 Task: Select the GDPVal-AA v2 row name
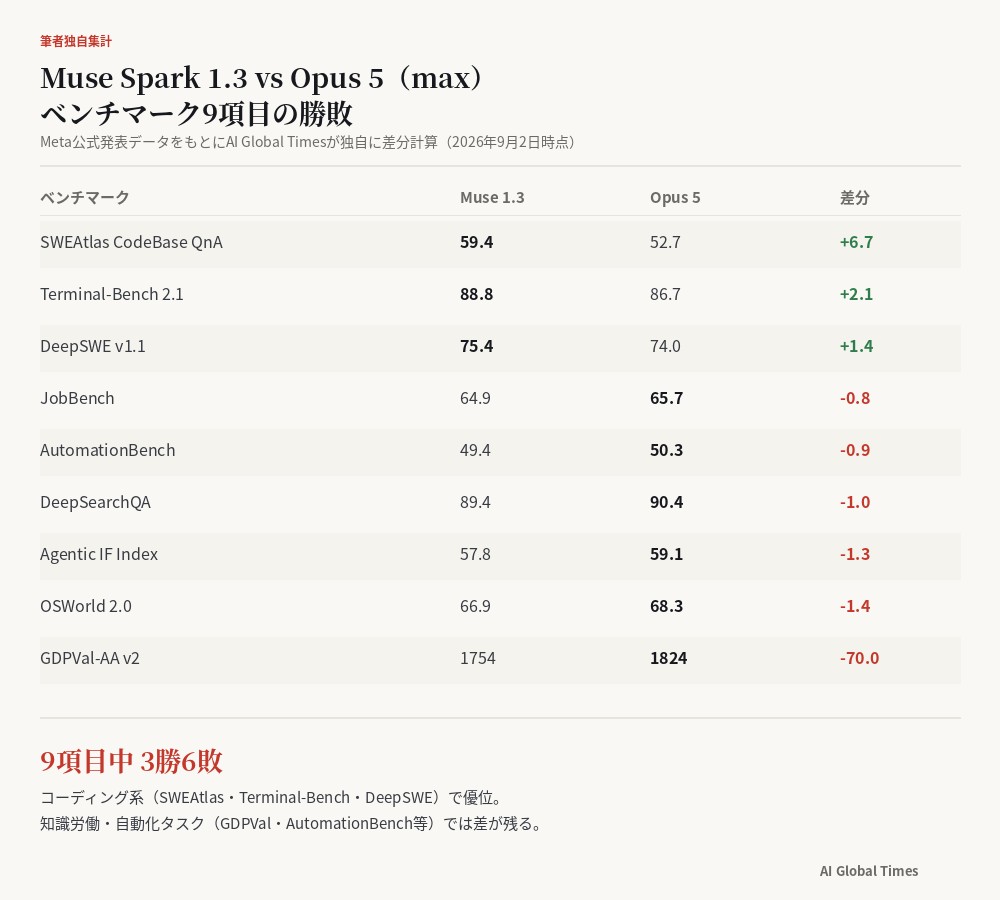90,658
